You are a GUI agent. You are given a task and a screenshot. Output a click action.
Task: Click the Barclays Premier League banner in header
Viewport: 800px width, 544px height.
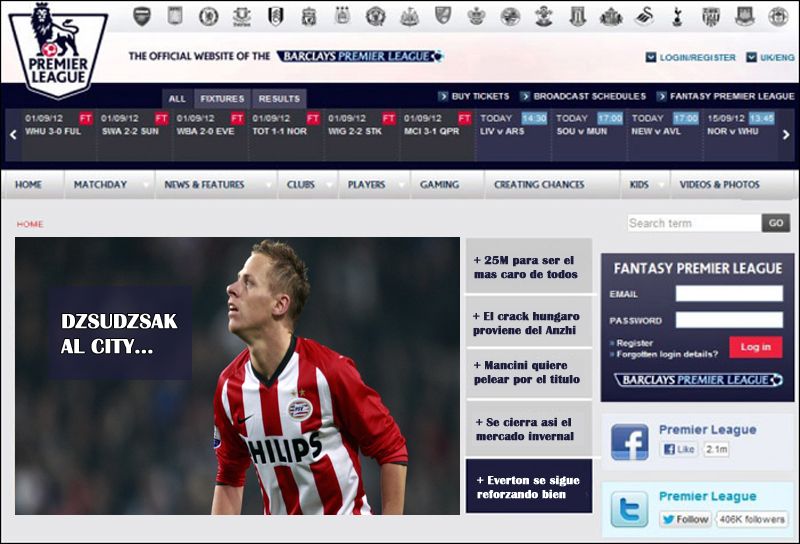pyautogui.click(x=360, y=56)
